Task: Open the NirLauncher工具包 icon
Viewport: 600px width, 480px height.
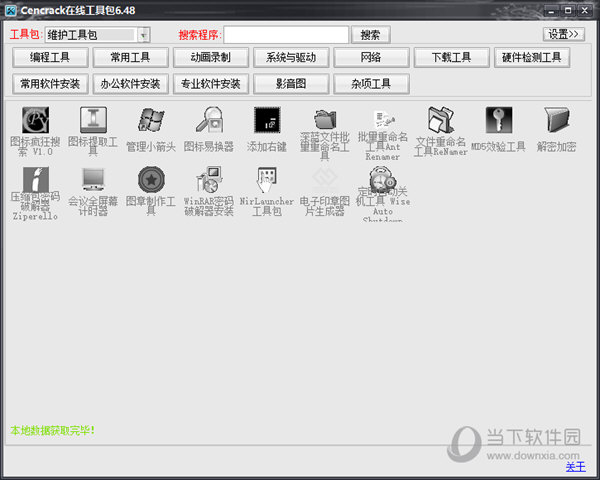Action: (267, 179)
